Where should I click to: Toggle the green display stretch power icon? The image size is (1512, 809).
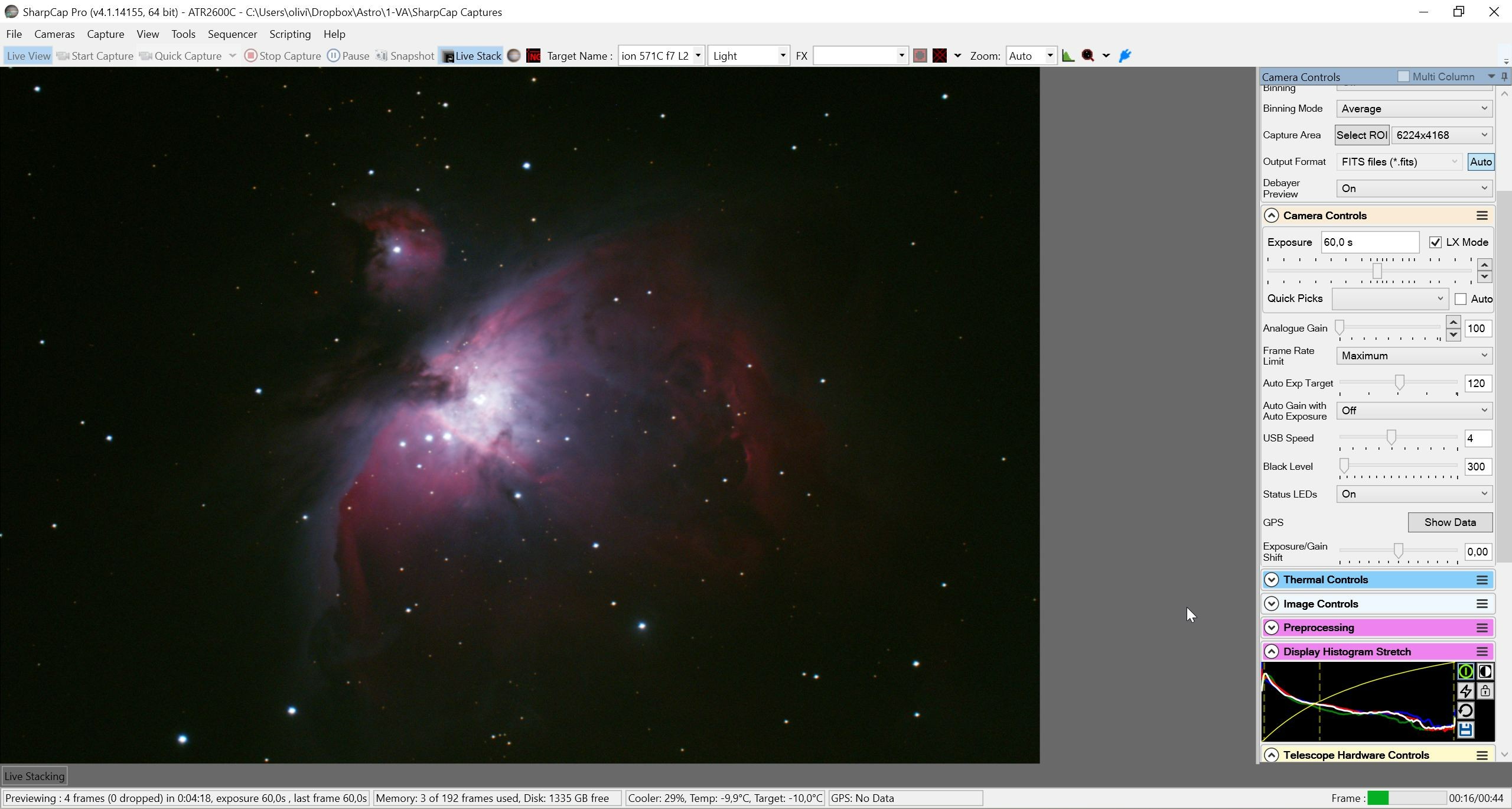point(1465,671)
